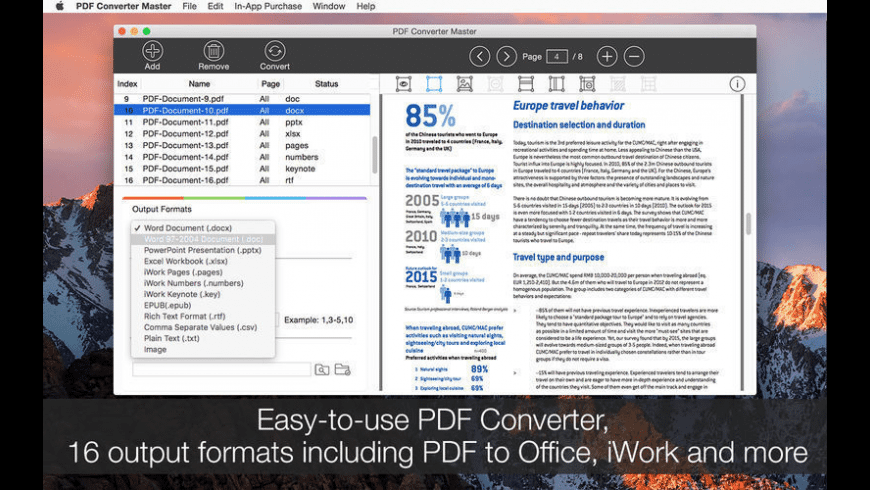Browse output folder with magnifier folder icon
The image size is (870, 490).
pos(322,370)
